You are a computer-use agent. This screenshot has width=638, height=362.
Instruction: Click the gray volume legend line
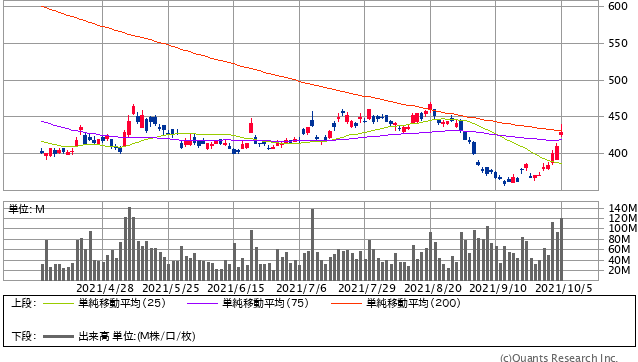(x=59, y=336)
